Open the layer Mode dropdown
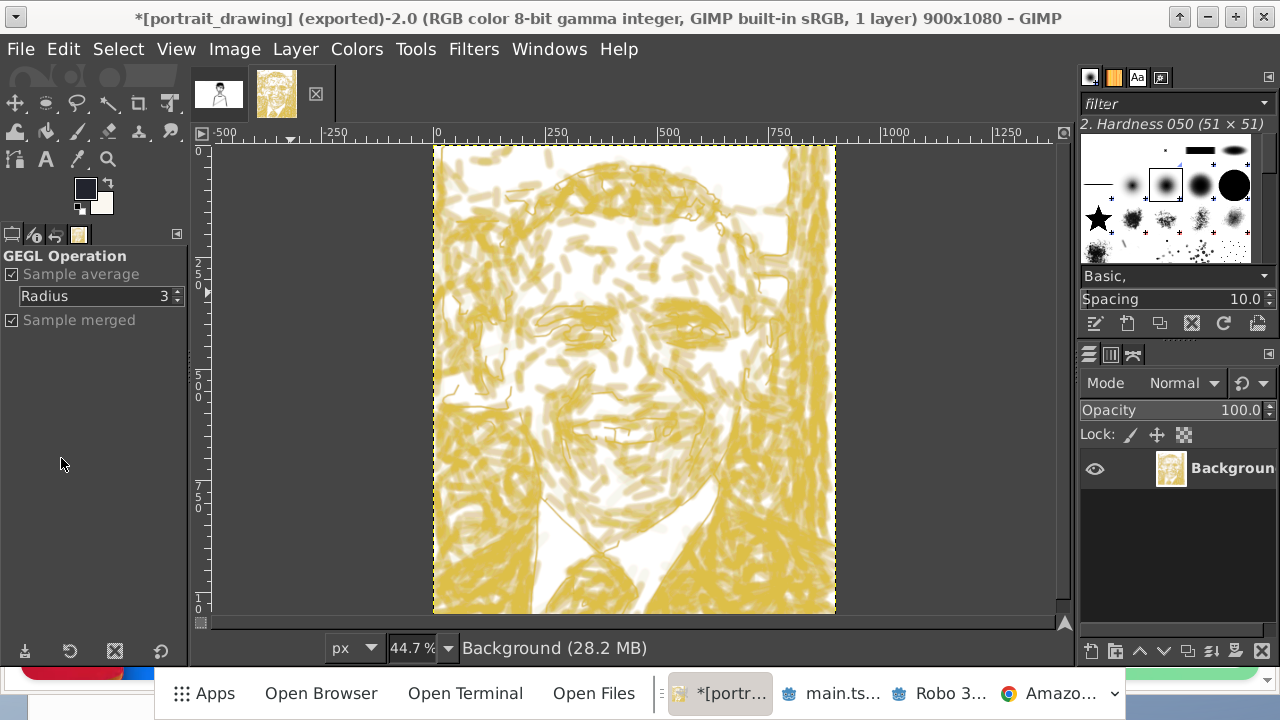This screenshot has width=1280, height=720. 1185,383
